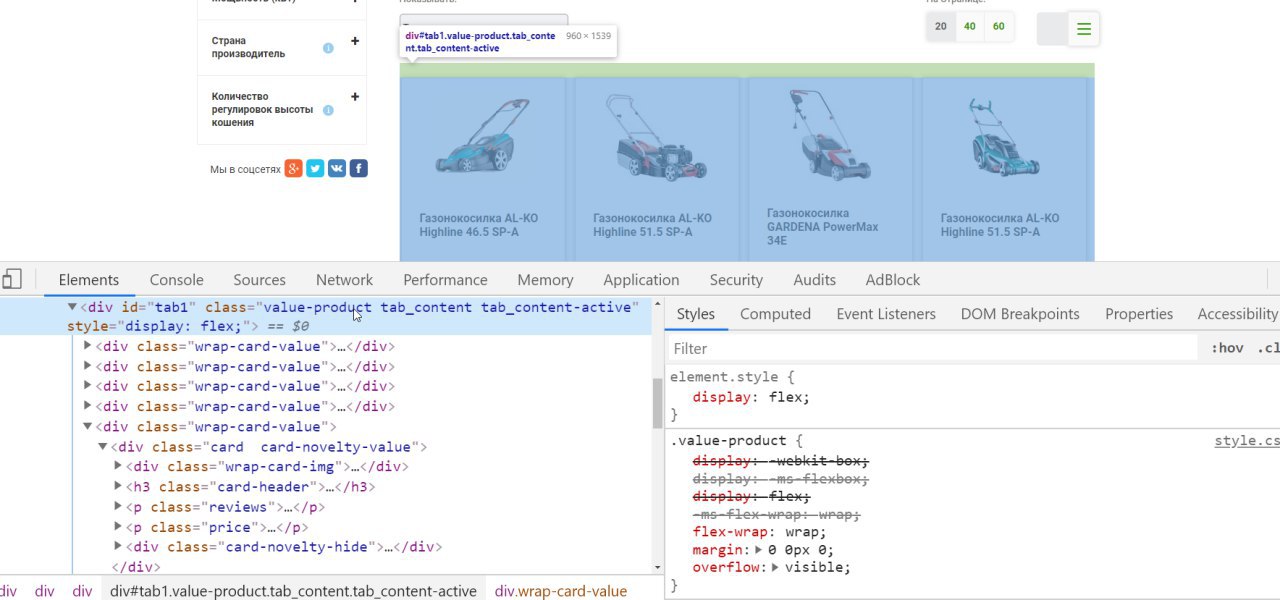
Task: Select breadcrumb div#tab1.value-product.tab_content.tab_content-active
Action: (x=294, y=591)
